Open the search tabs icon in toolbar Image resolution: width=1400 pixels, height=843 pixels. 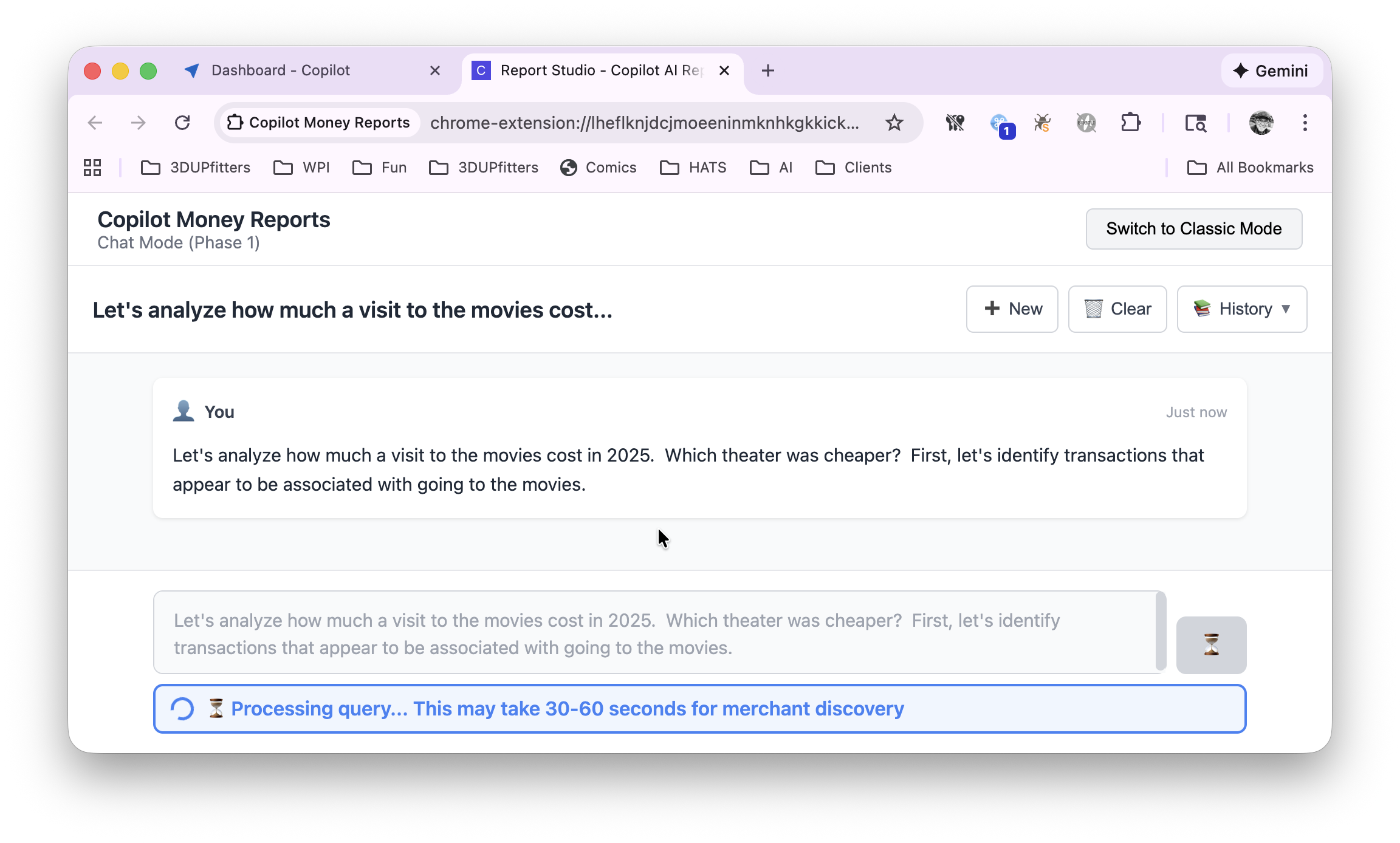point(1195,123)
